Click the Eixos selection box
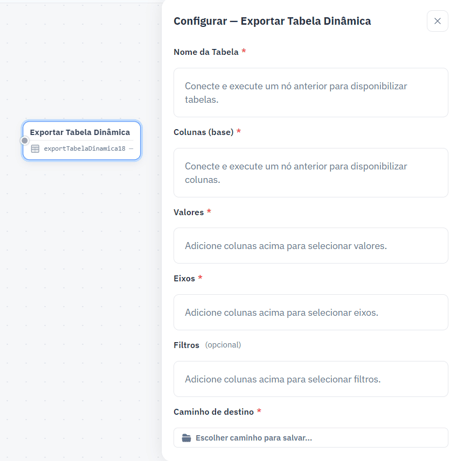The height and width of the screenshot is (461, 457). pyautogui.click(x=311, y=312)
